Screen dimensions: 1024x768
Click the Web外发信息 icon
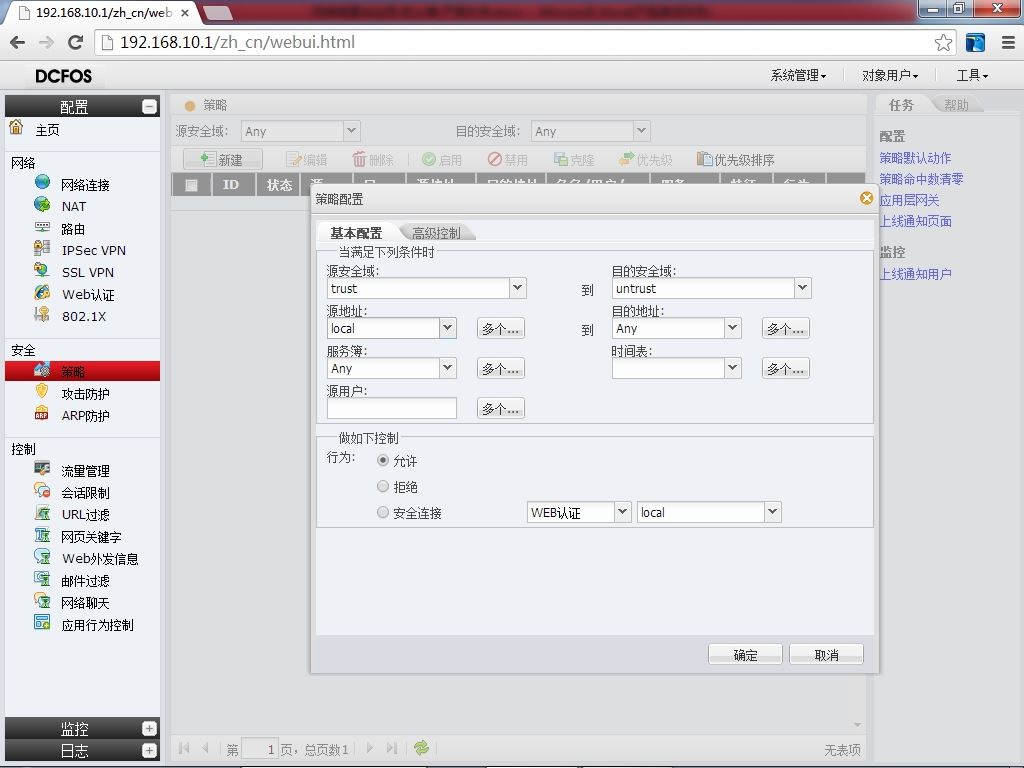[x=42, y=556]
